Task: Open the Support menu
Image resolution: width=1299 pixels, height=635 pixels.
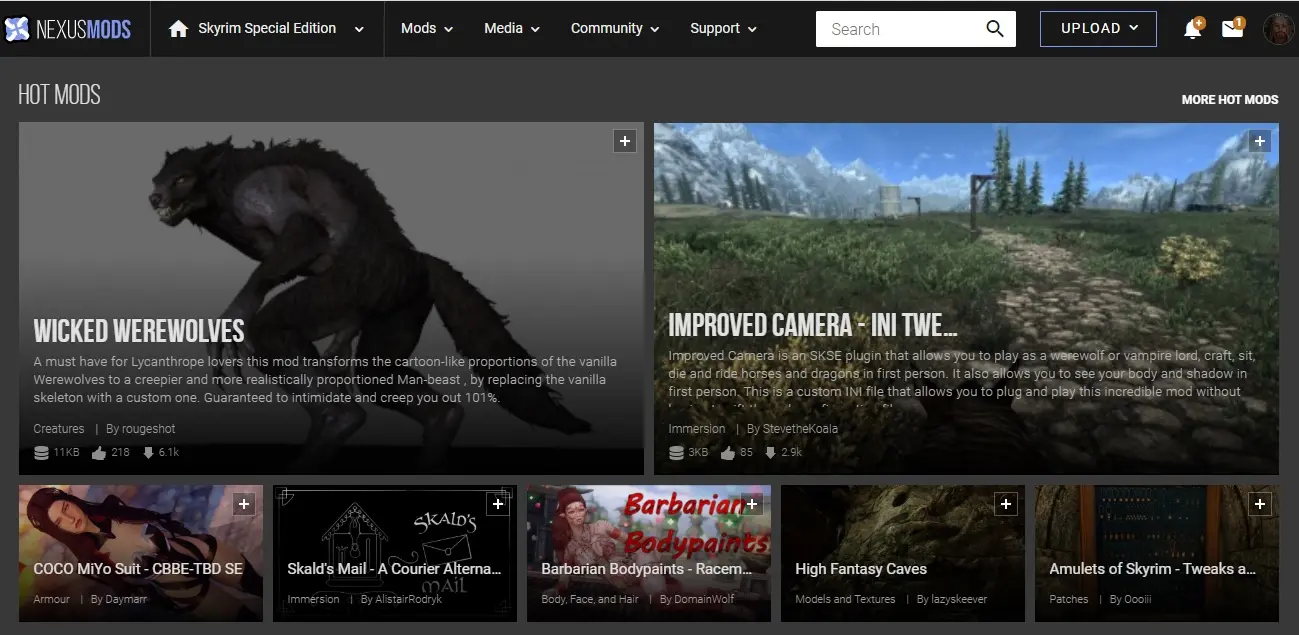Action: coord(724,29)
